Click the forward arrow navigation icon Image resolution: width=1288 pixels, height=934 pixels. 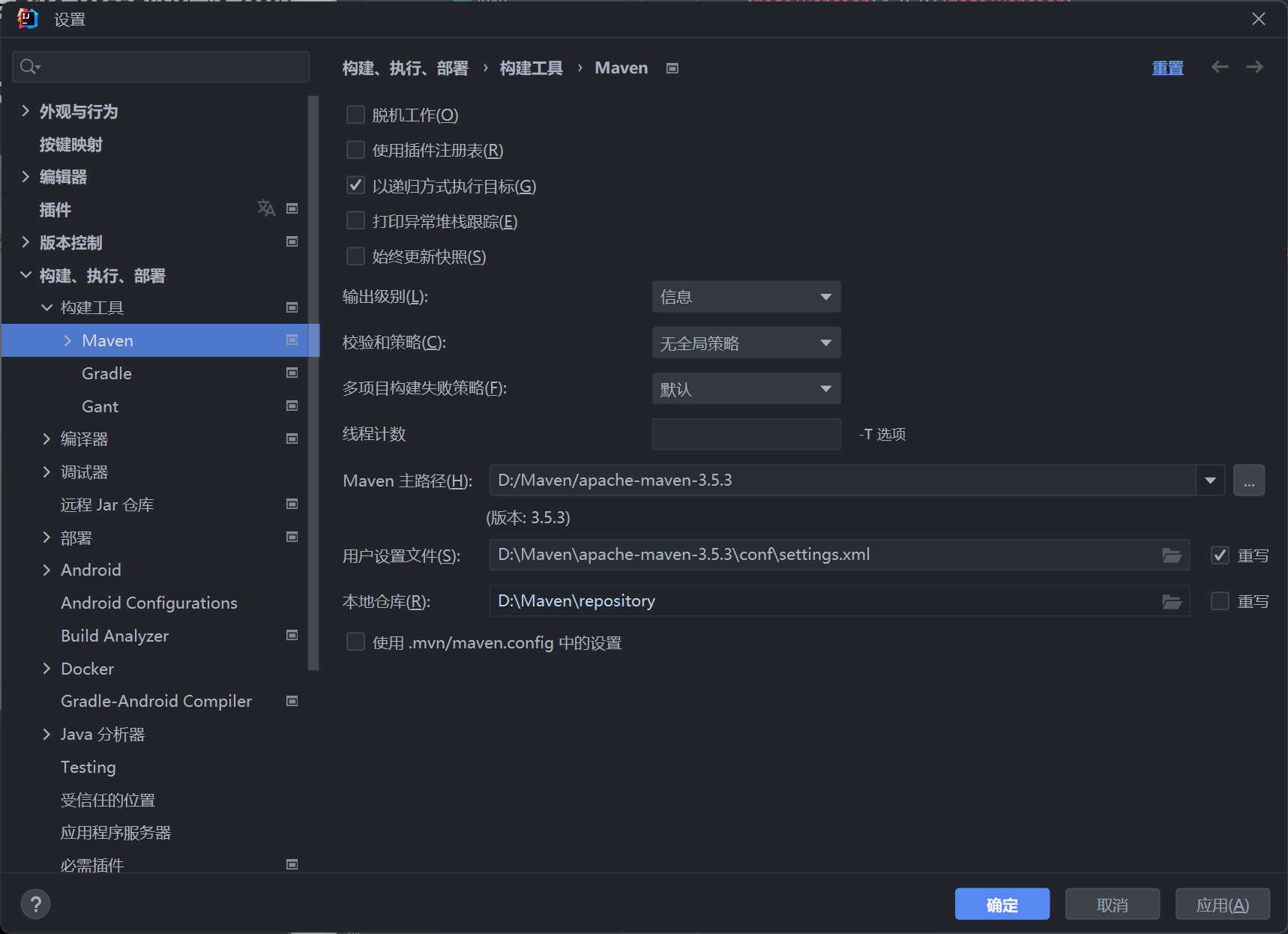click(1254, 67)
